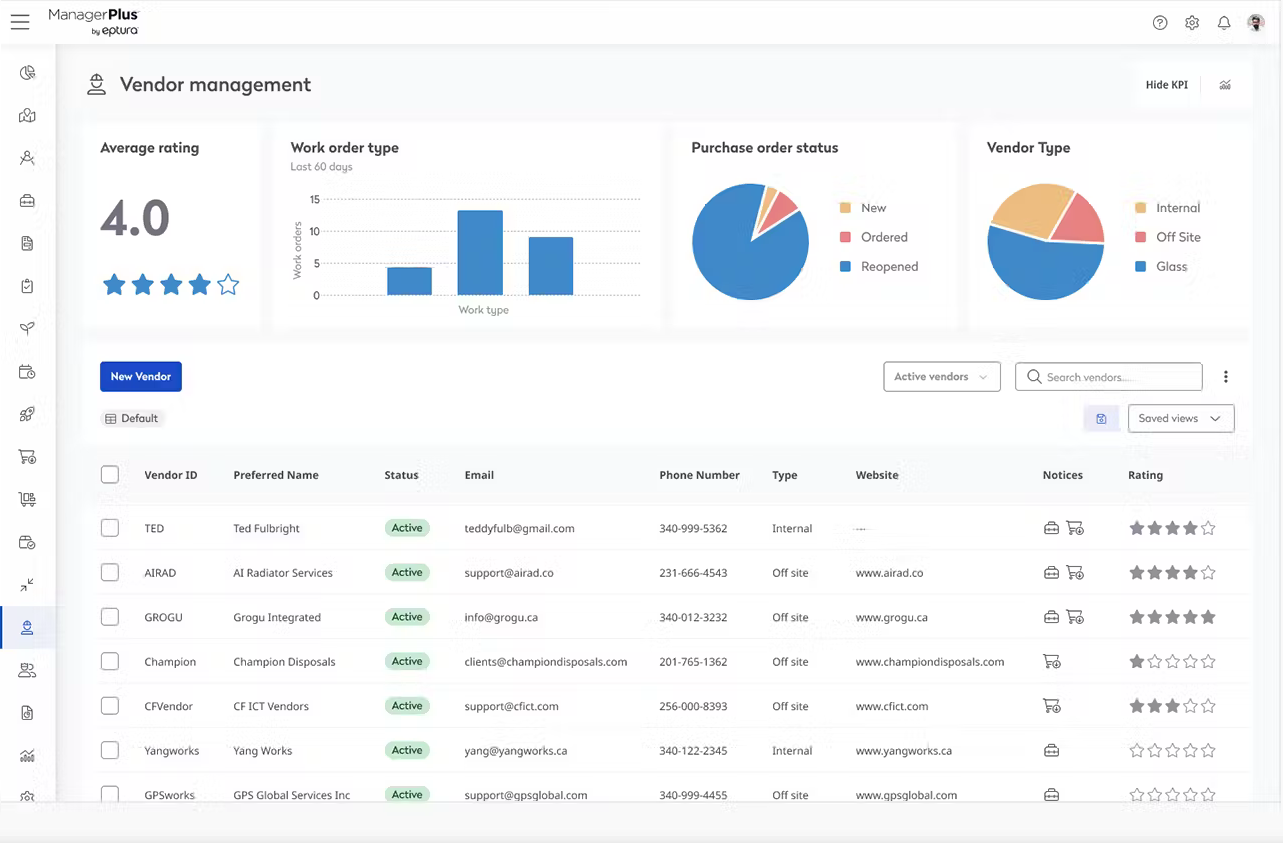Screen dimensions: 1283x843
Task: Open the help icon in the top bar
Action: (1160, 22)
